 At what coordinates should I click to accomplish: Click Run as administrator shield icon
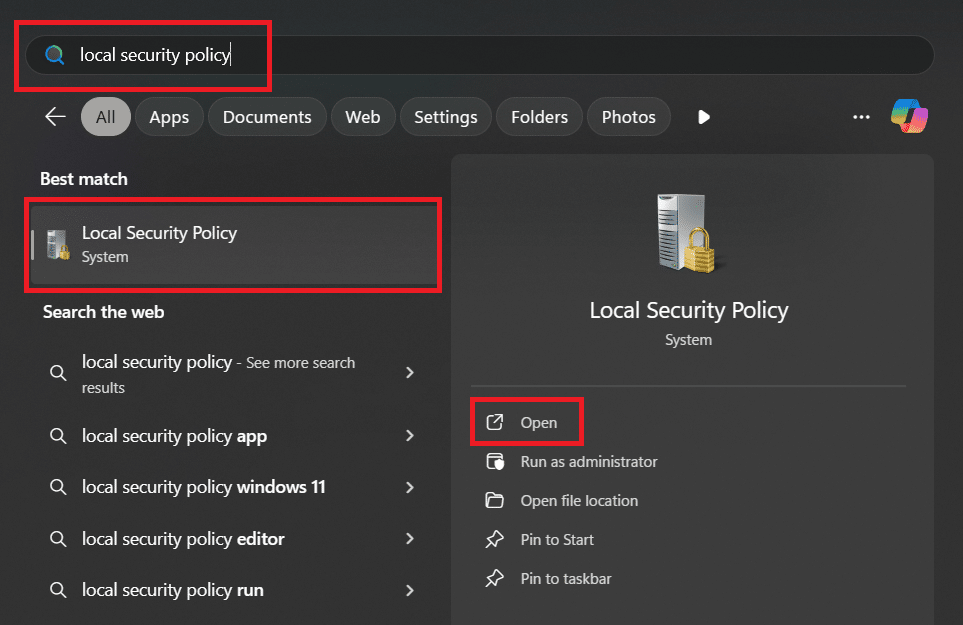tap(494, 462)
